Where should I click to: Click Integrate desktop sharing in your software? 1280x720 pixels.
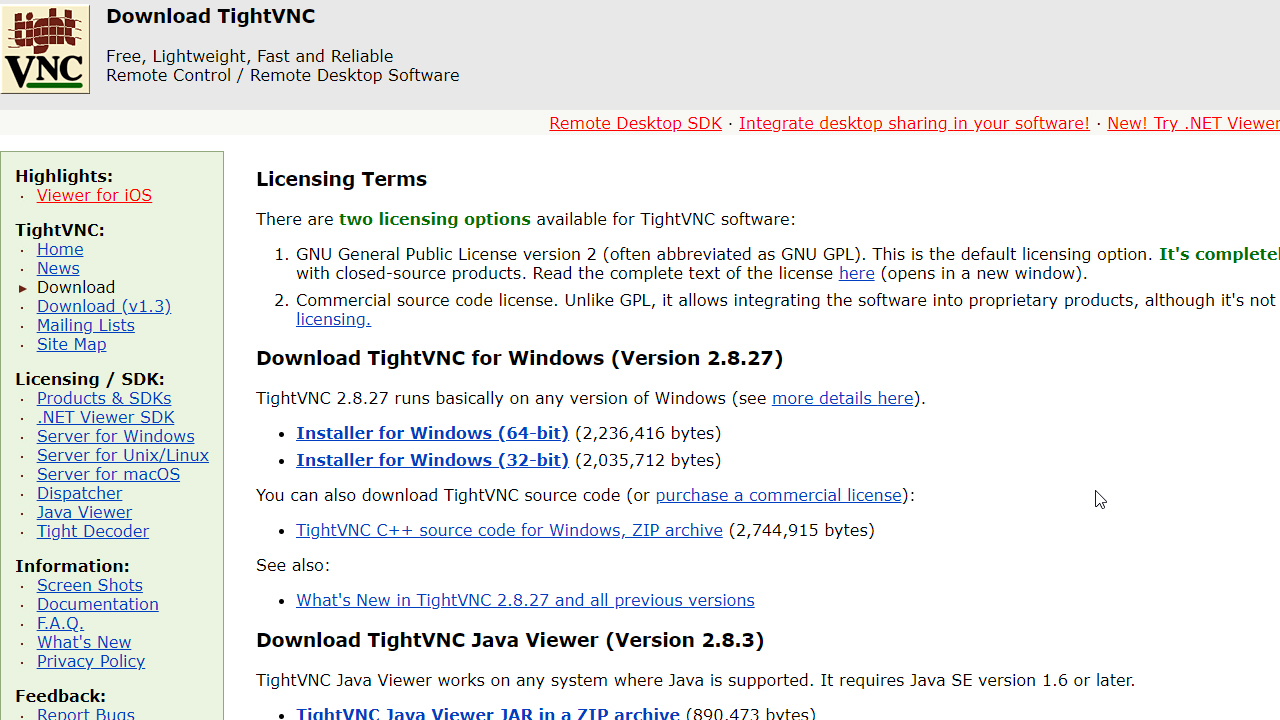coord(913,123)
